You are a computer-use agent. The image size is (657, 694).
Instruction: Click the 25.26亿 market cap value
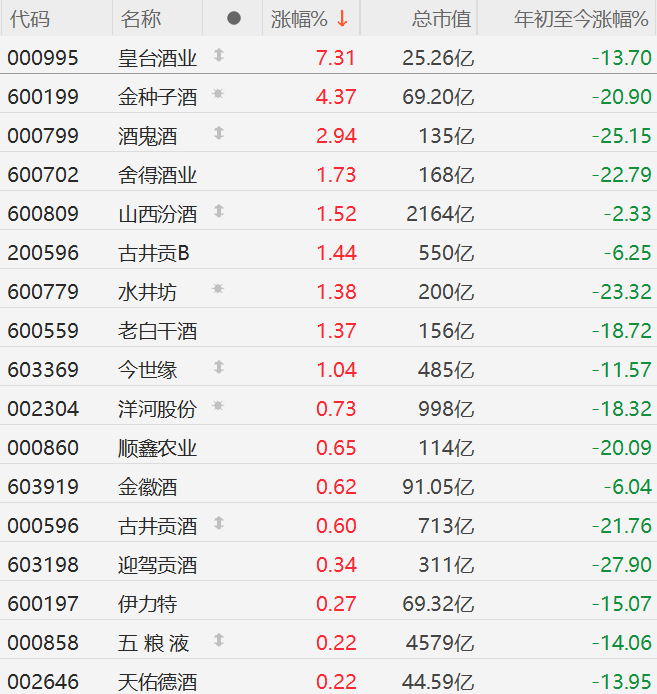[438, 58]
